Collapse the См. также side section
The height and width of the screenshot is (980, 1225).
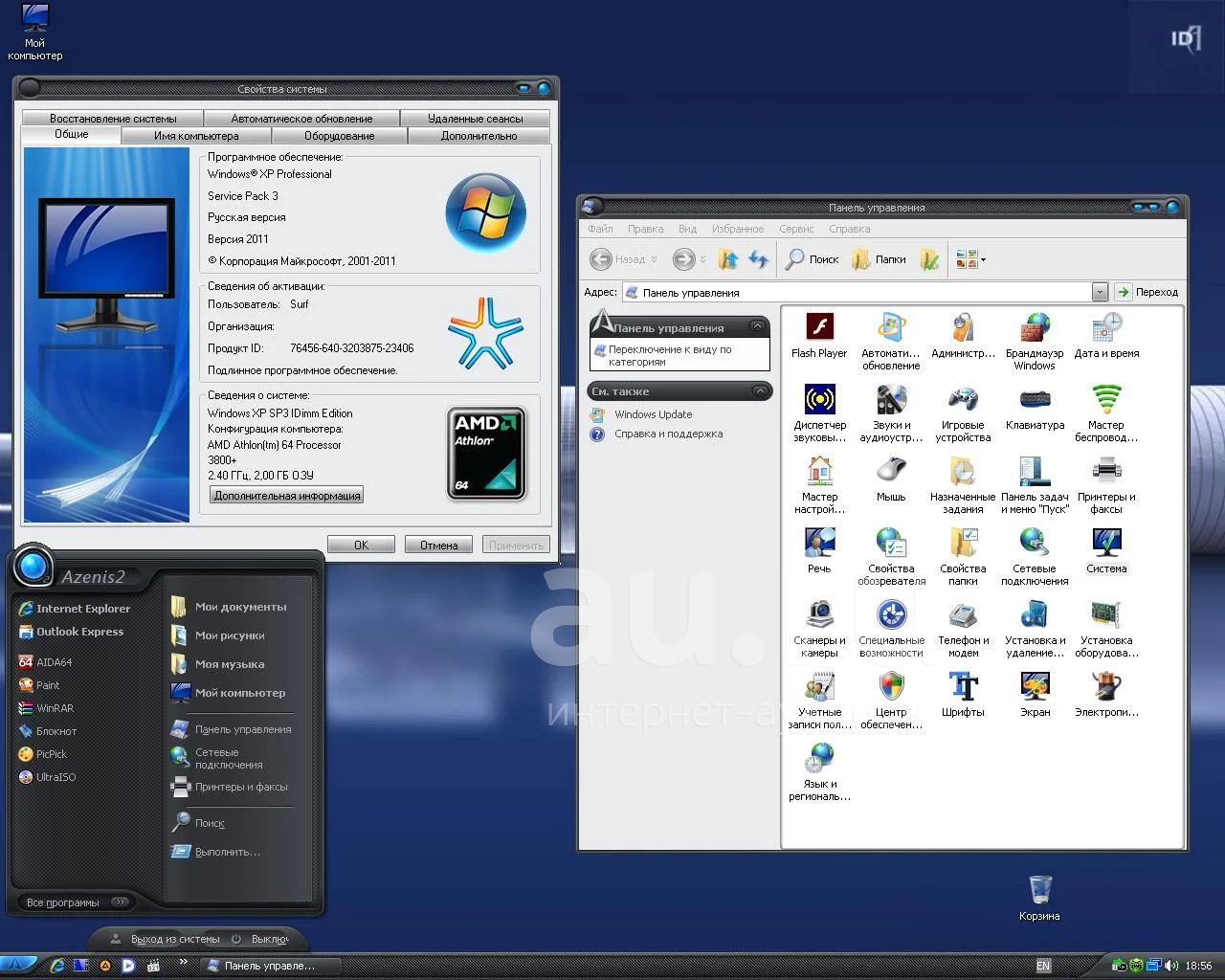click(x=761, y=390)
